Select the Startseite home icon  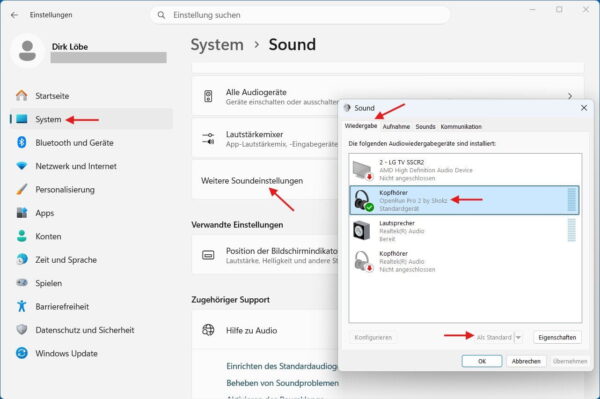coord(22,96)
